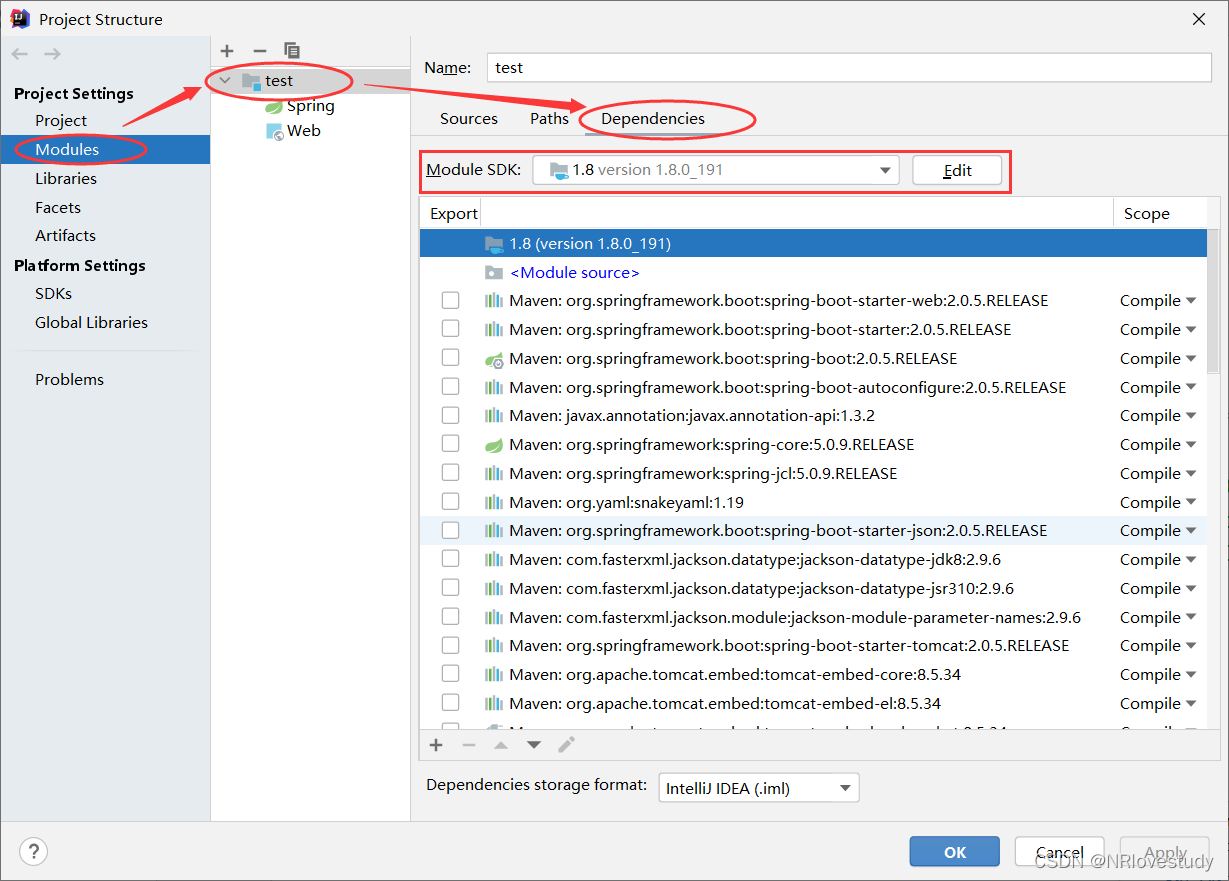Open Global Libraries settings

pyautogui.click(x=91, y=323)
